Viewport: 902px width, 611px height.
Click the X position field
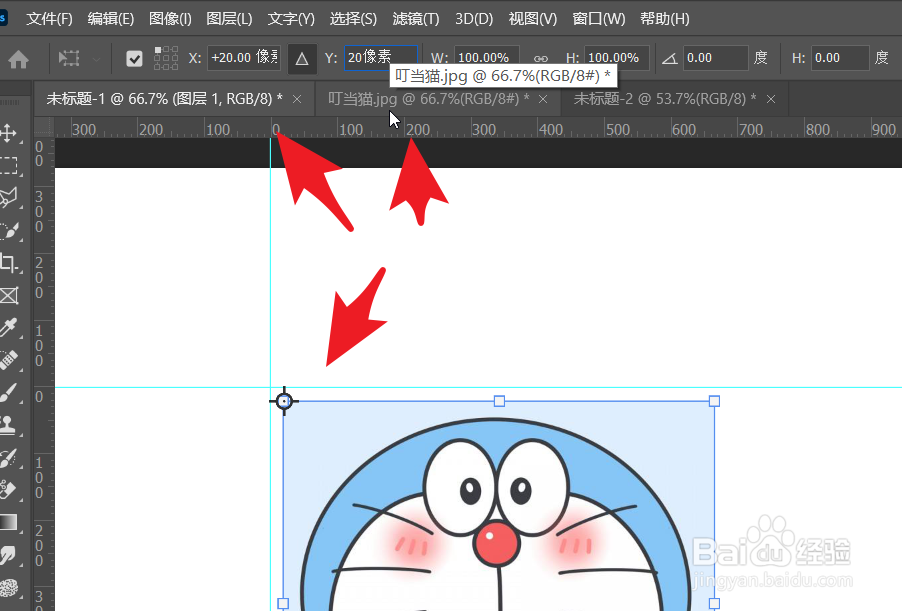pyautogui.click(x=244, y=58)
